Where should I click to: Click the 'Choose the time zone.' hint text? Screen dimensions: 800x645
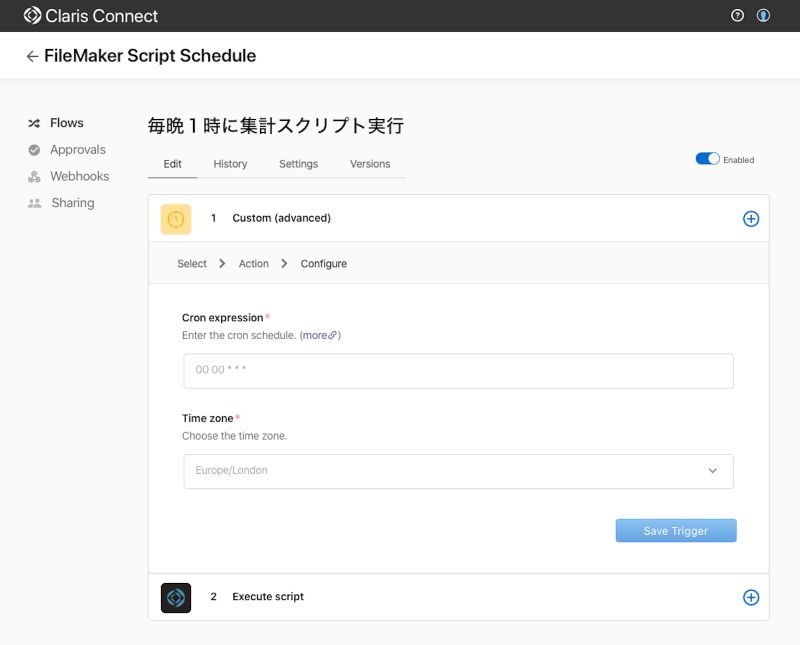pyautogui.click(x=235, y=436)
